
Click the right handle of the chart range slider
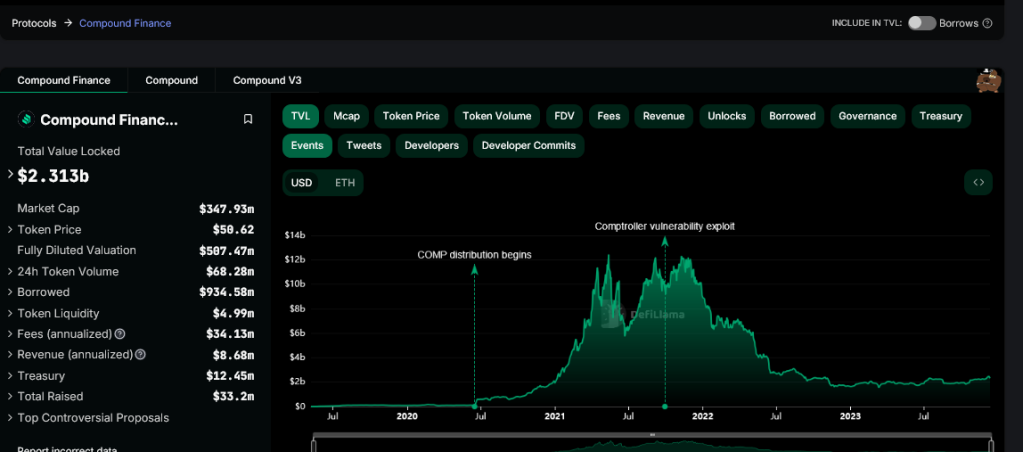coord(990,445)
